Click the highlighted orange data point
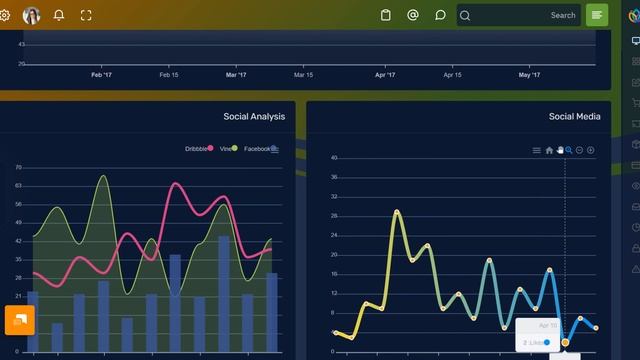 [x=565, y=342]
